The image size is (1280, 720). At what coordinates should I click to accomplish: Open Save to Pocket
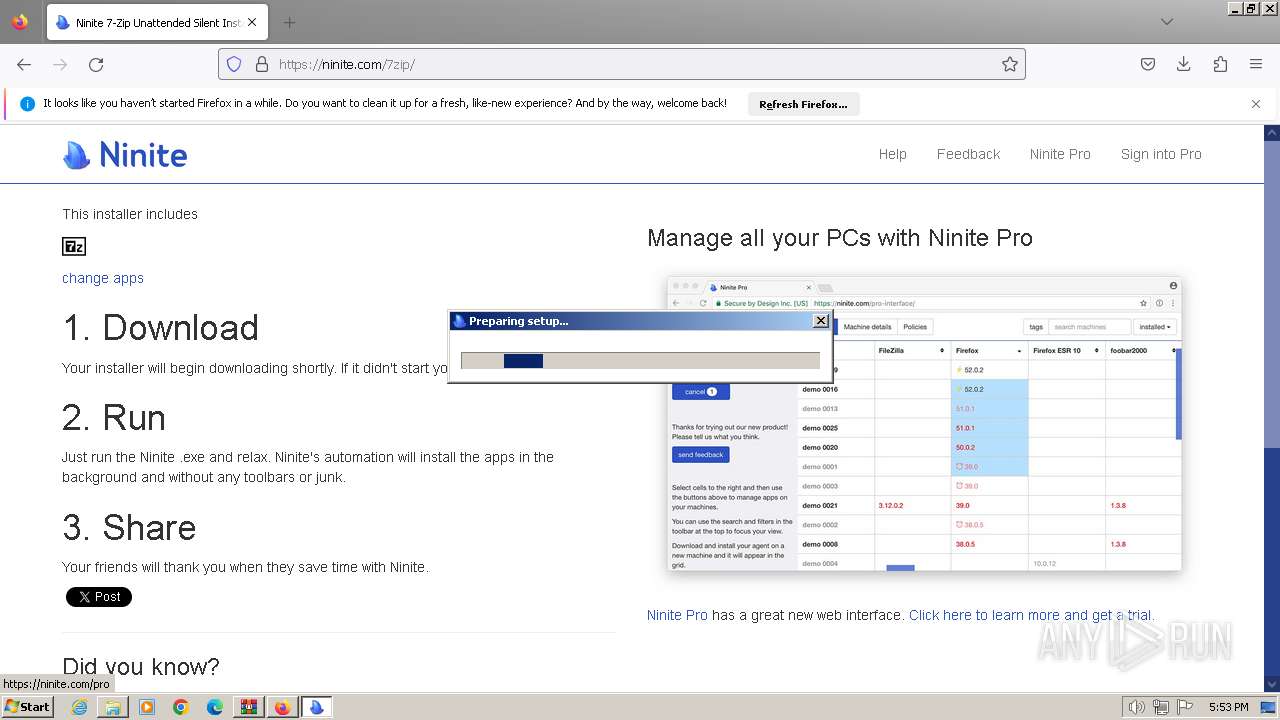click(x=1148, y=64)
